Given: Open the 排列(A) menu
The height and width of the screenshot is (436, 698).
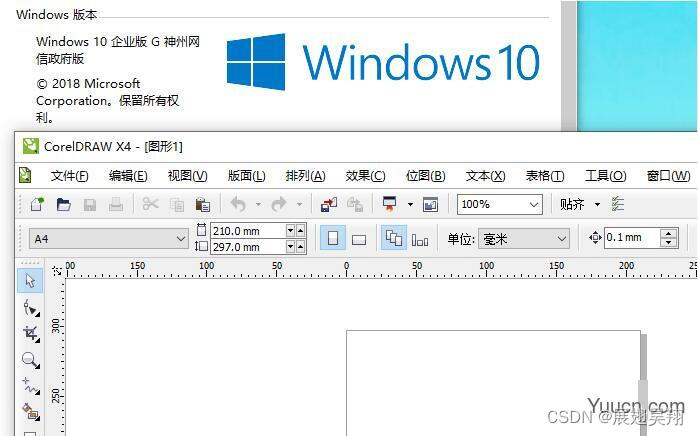Looking at the screenshot, I should (305, 176).
